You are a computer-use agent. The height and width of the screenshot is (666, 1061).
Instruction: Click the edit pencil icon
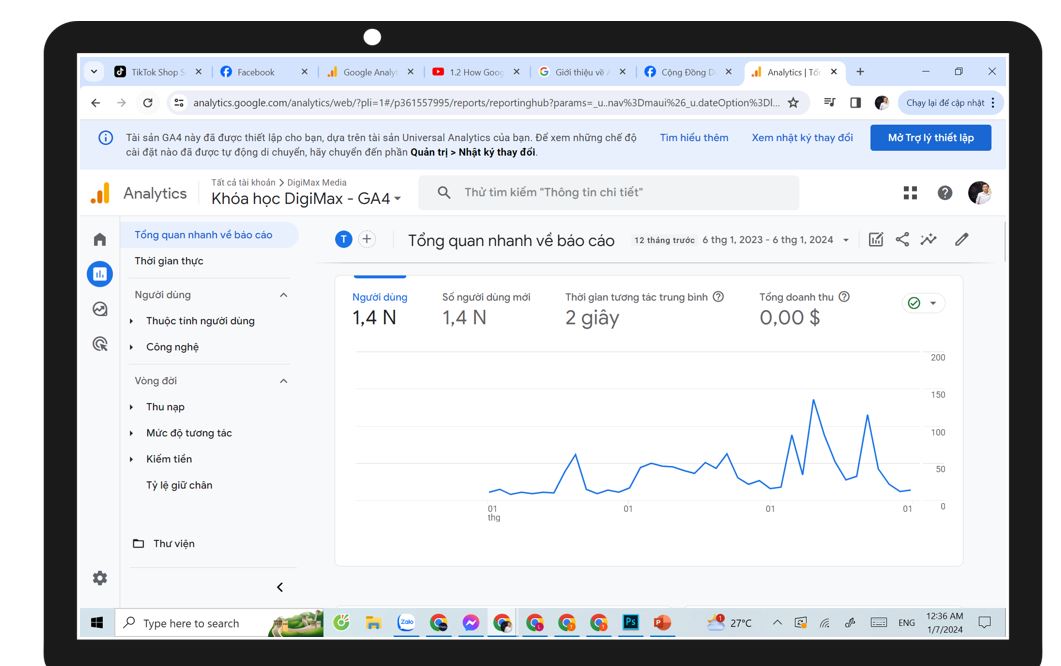point(962,239)
